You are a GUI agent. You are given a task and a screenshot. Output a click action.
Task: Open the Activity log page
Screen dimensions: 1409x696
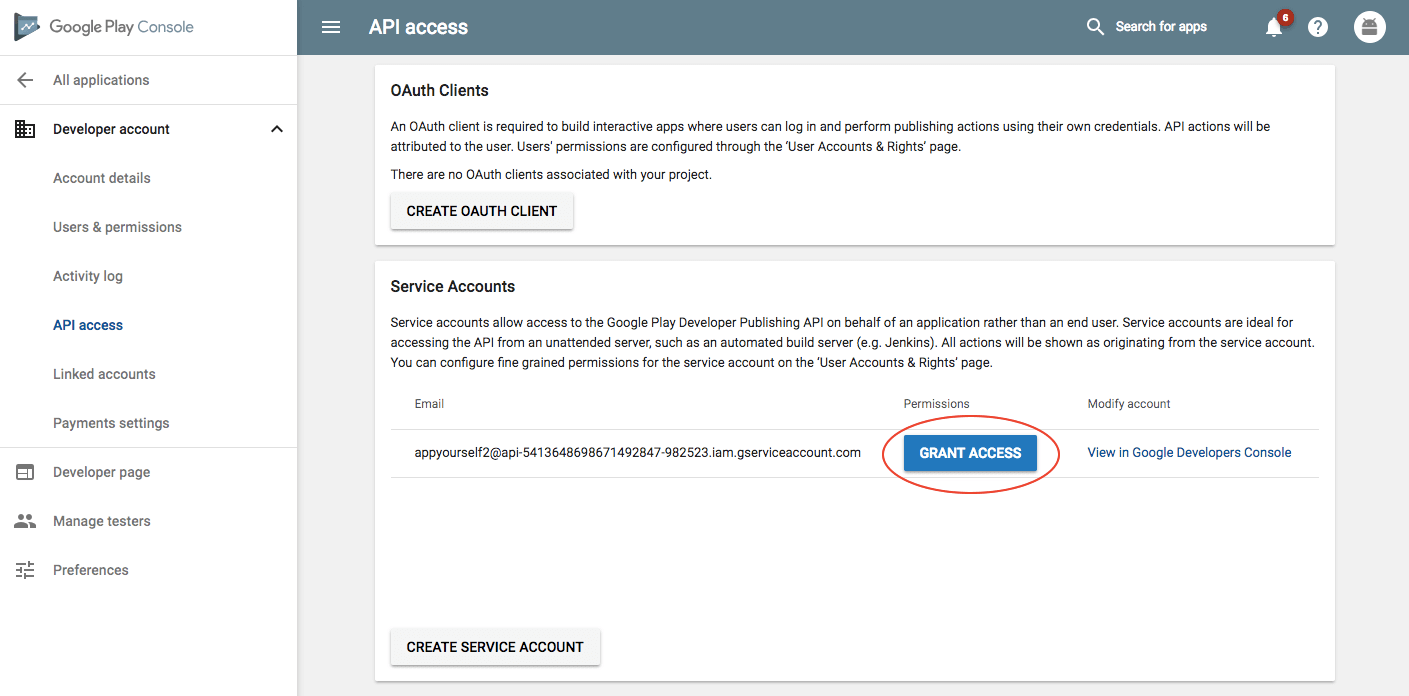click(x=88, y=276)
